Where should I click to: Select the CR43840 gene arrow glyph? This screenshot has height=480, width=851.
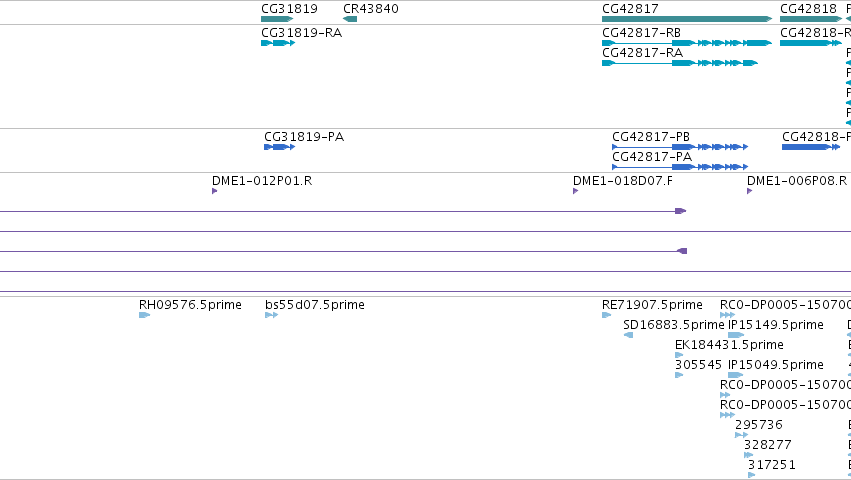[x=350, y=19]
